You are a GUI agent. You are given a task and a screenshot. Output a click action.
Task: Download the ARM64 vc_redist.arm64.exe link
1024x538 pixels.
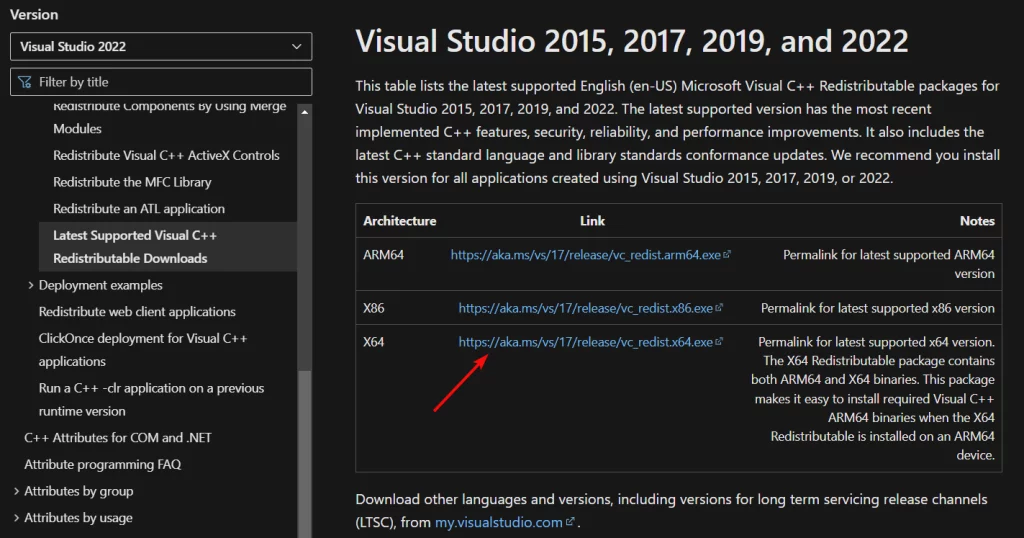click(x=585, y=255)
